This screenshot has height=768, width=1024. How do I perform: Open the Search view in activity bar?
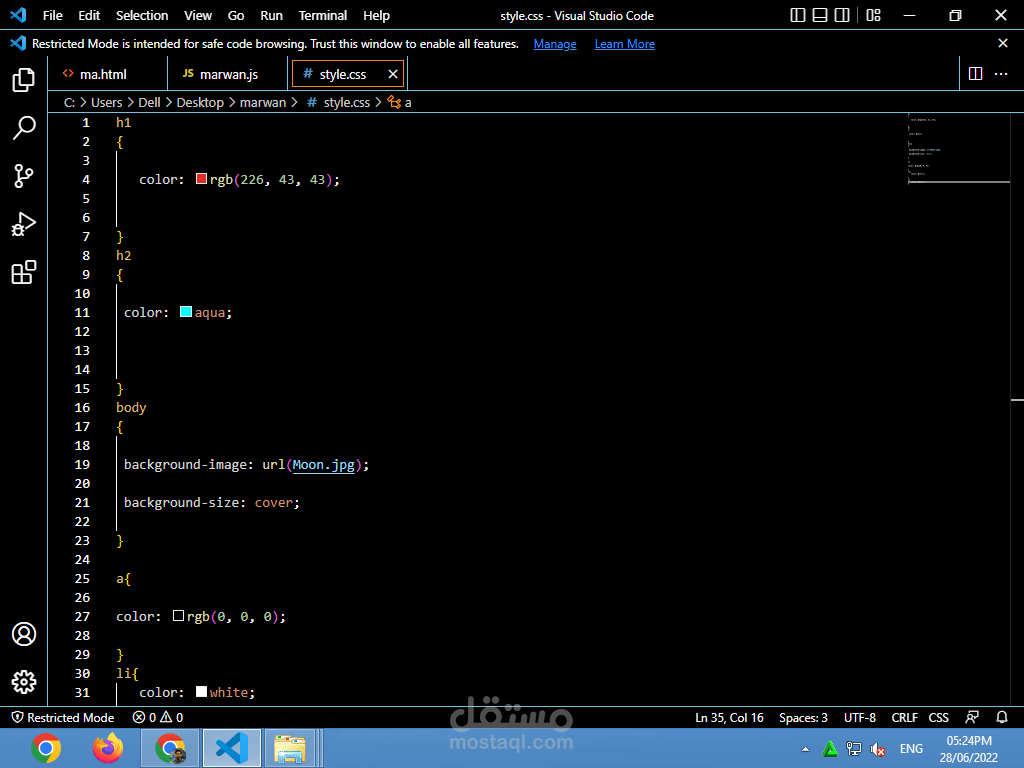pyautogui.click(x=24, y=128)
